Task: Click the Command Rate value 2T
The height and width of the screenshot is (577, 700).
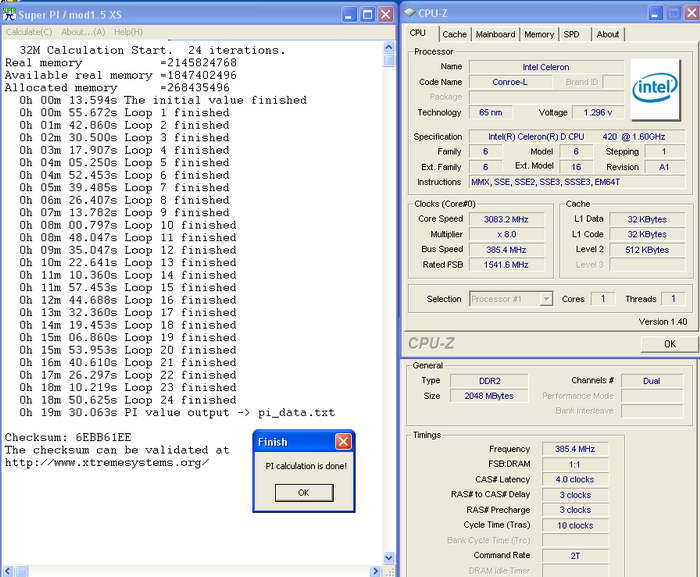Action: (x=575, y=556)
